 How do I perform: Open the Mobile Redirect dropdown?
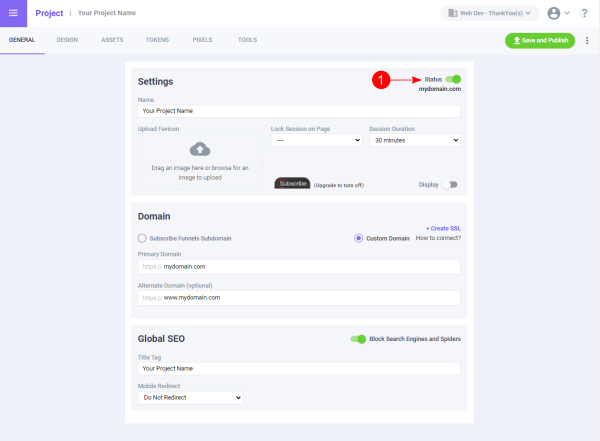coord(190,397)
